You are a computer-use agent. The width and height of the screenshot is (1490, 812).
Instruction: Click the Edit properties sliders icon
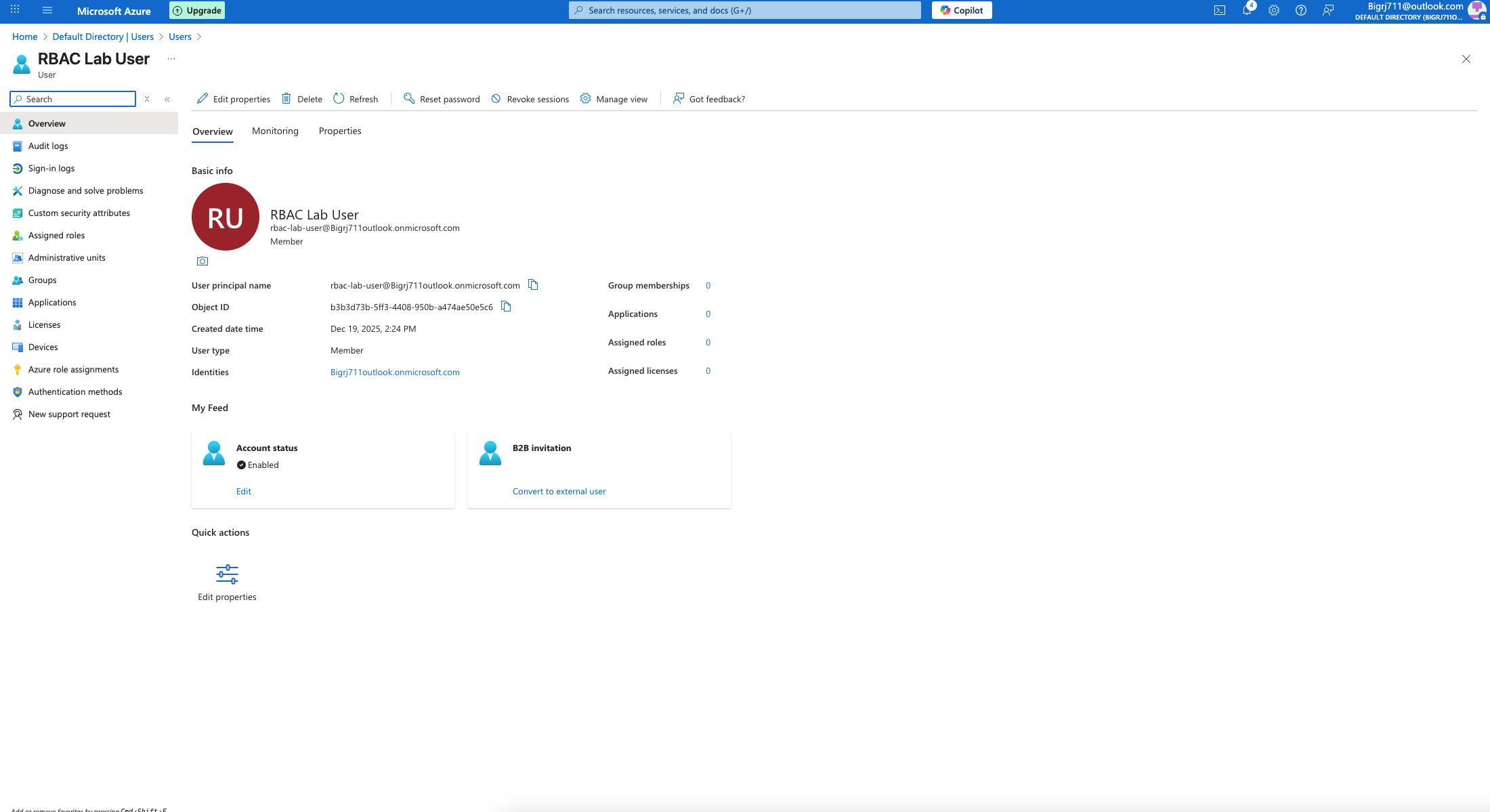tap(227, 574)
